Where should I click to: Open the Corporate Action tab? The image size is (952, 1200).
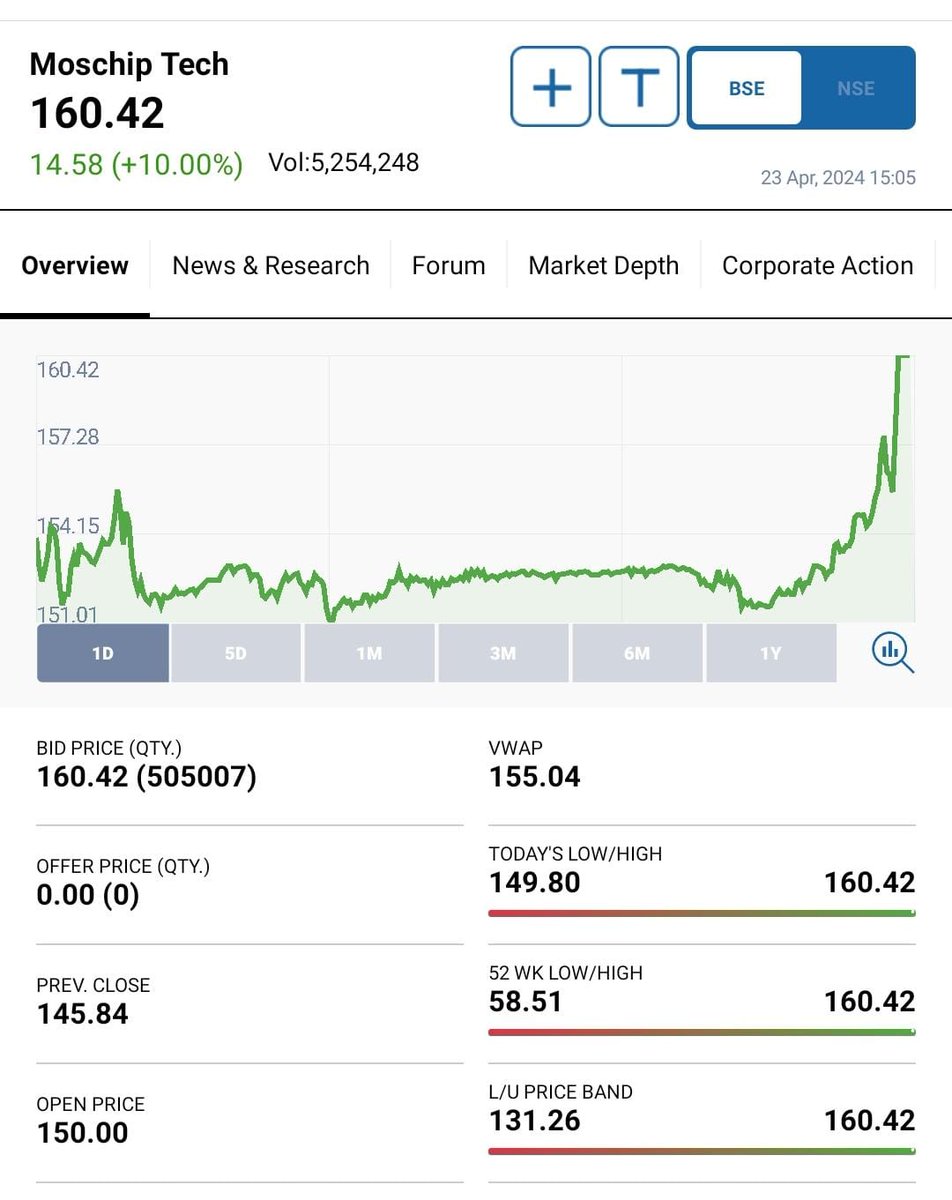click(818, 266)
